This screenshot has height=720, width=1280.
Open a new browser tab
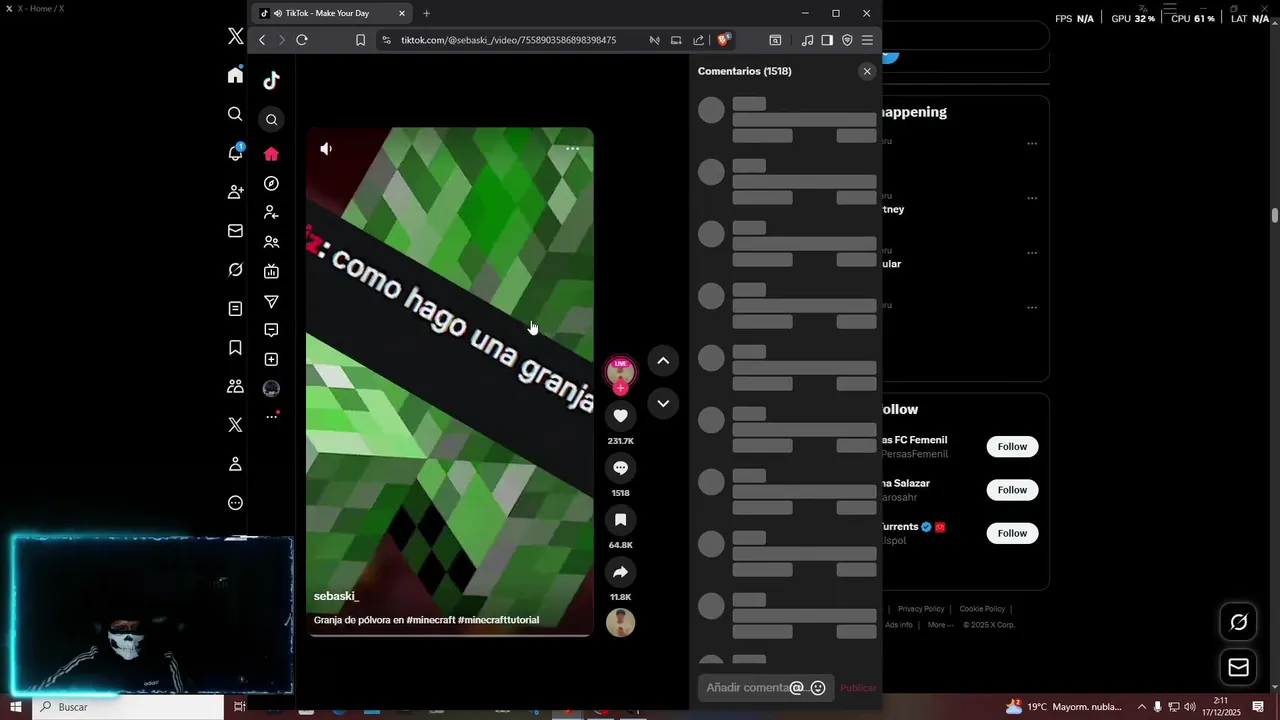tap(427, 13)
